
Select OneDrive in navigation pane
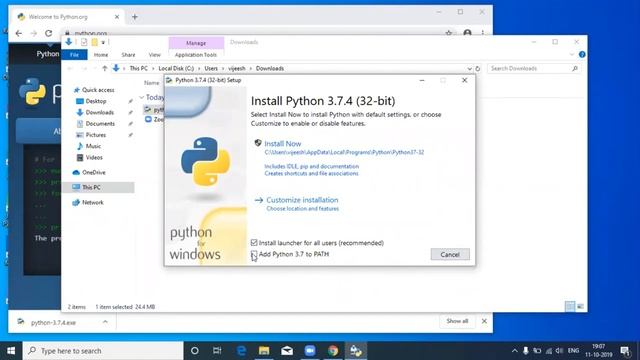93,173
